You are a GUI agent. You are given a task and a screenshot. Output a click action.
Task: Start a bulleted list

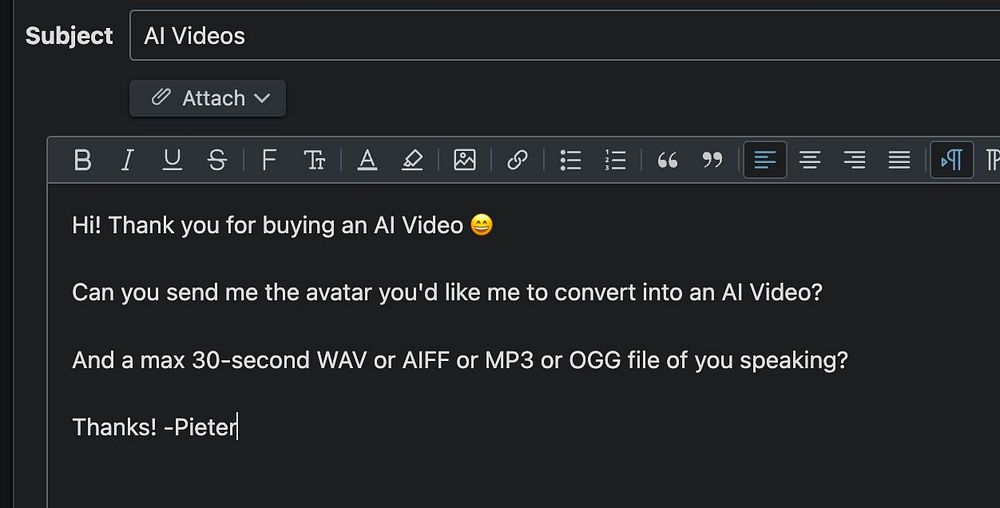[x=571, y=160]
